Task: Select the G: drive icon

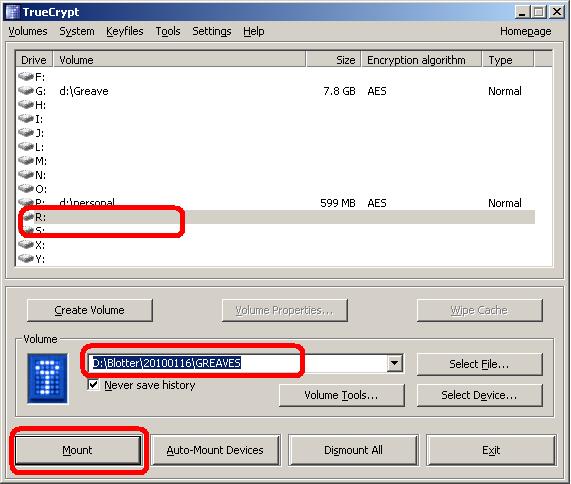Action: coord(26,90)
